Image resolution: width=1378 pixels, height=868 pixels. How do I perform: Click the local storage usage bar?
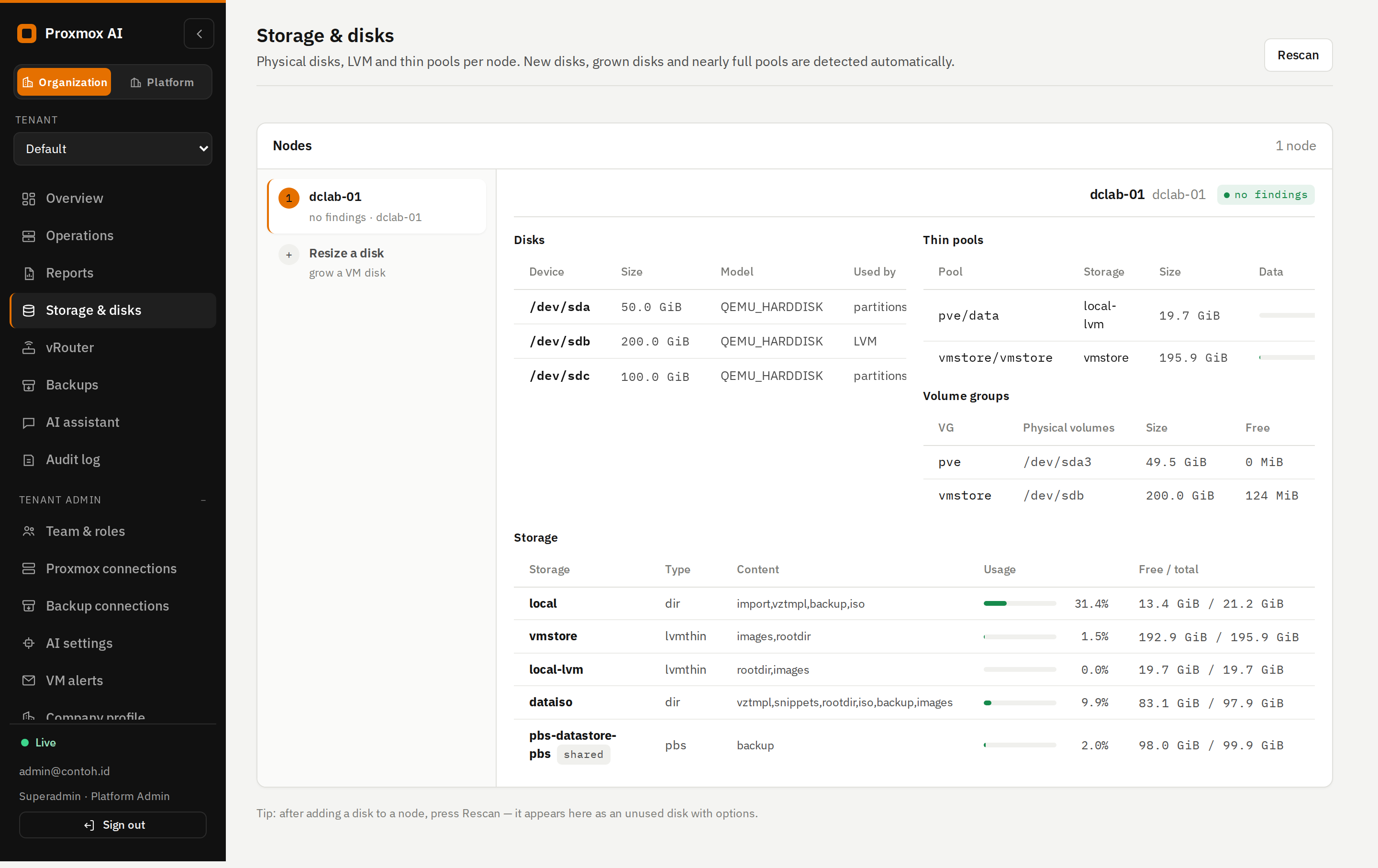pos(1020,603)
